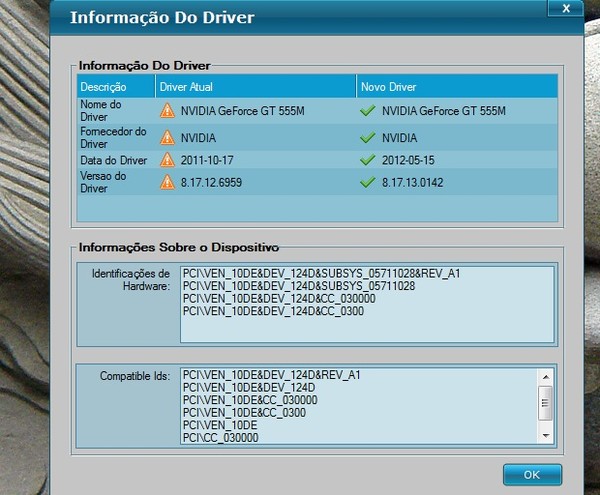The image size is (600, 495).
Task: Click warning icon next to 8.17.12.6959
Action: click(167, 182)
